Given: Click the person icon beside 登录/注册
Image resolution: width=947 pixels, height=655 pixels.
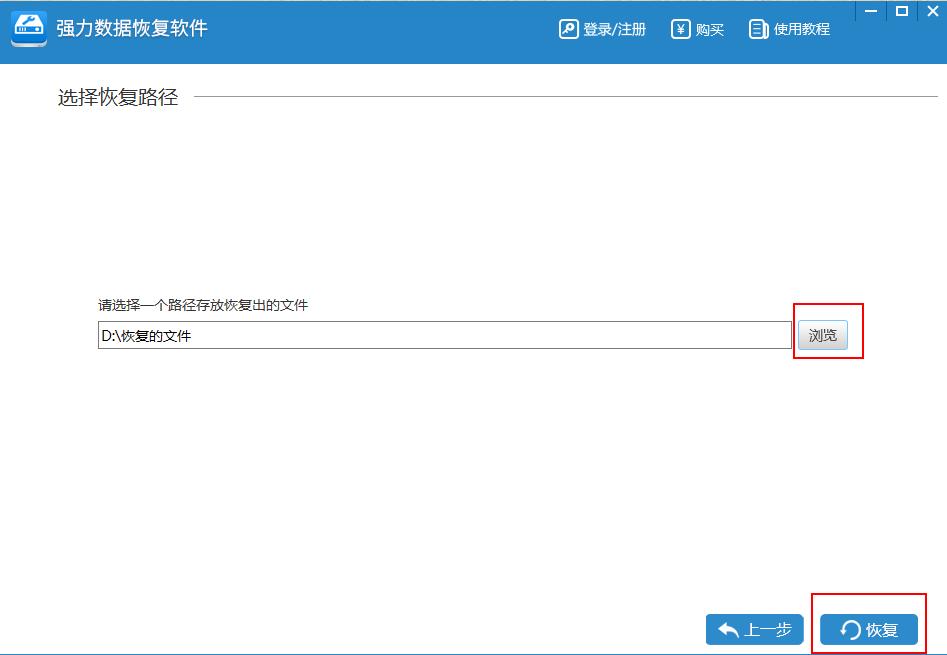Looking at the screenshot, I should pos(567,29).
